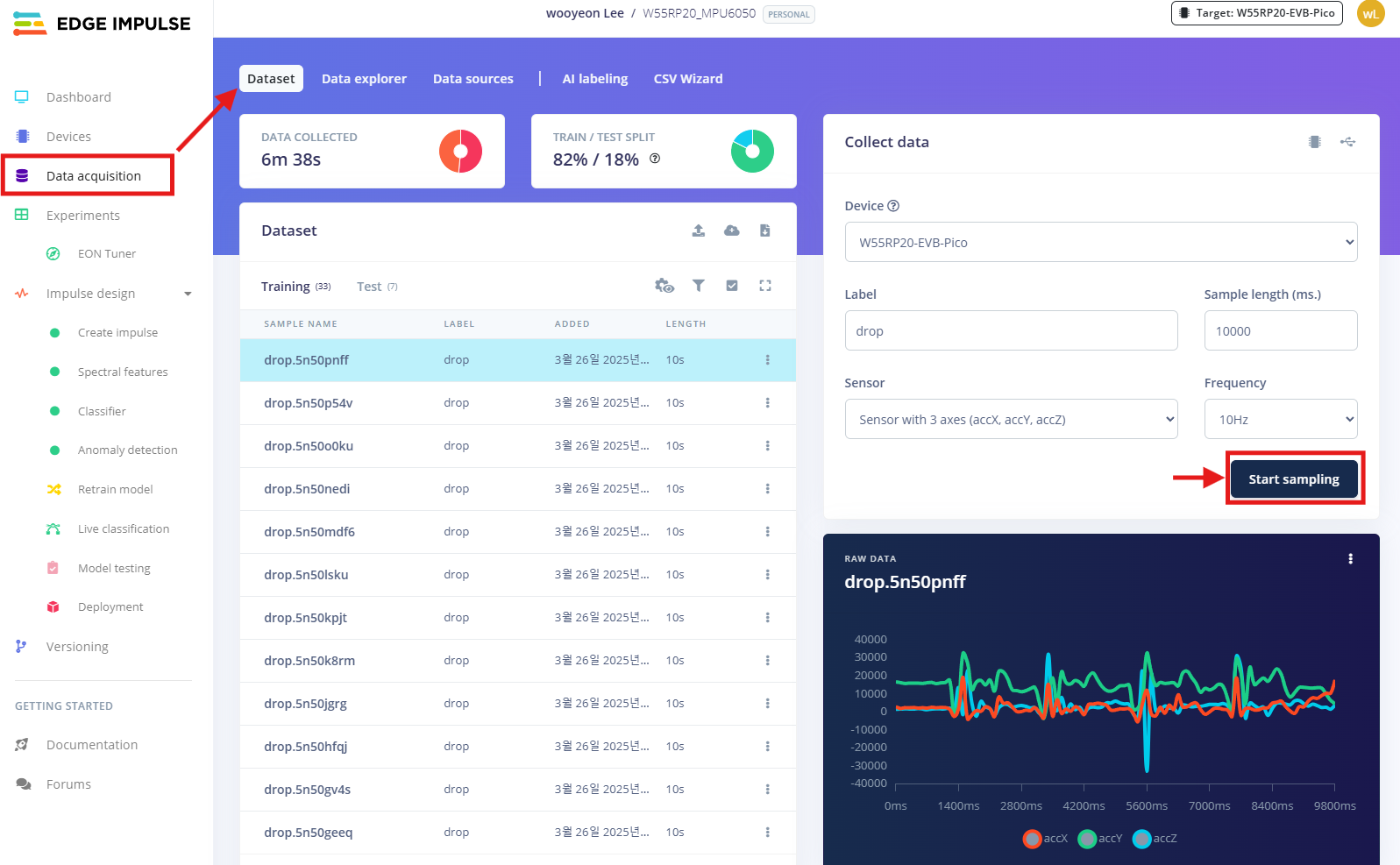Click the upload data icon in Dataset header
This screenshot has width=1400, height=865.
coord(698,230)
